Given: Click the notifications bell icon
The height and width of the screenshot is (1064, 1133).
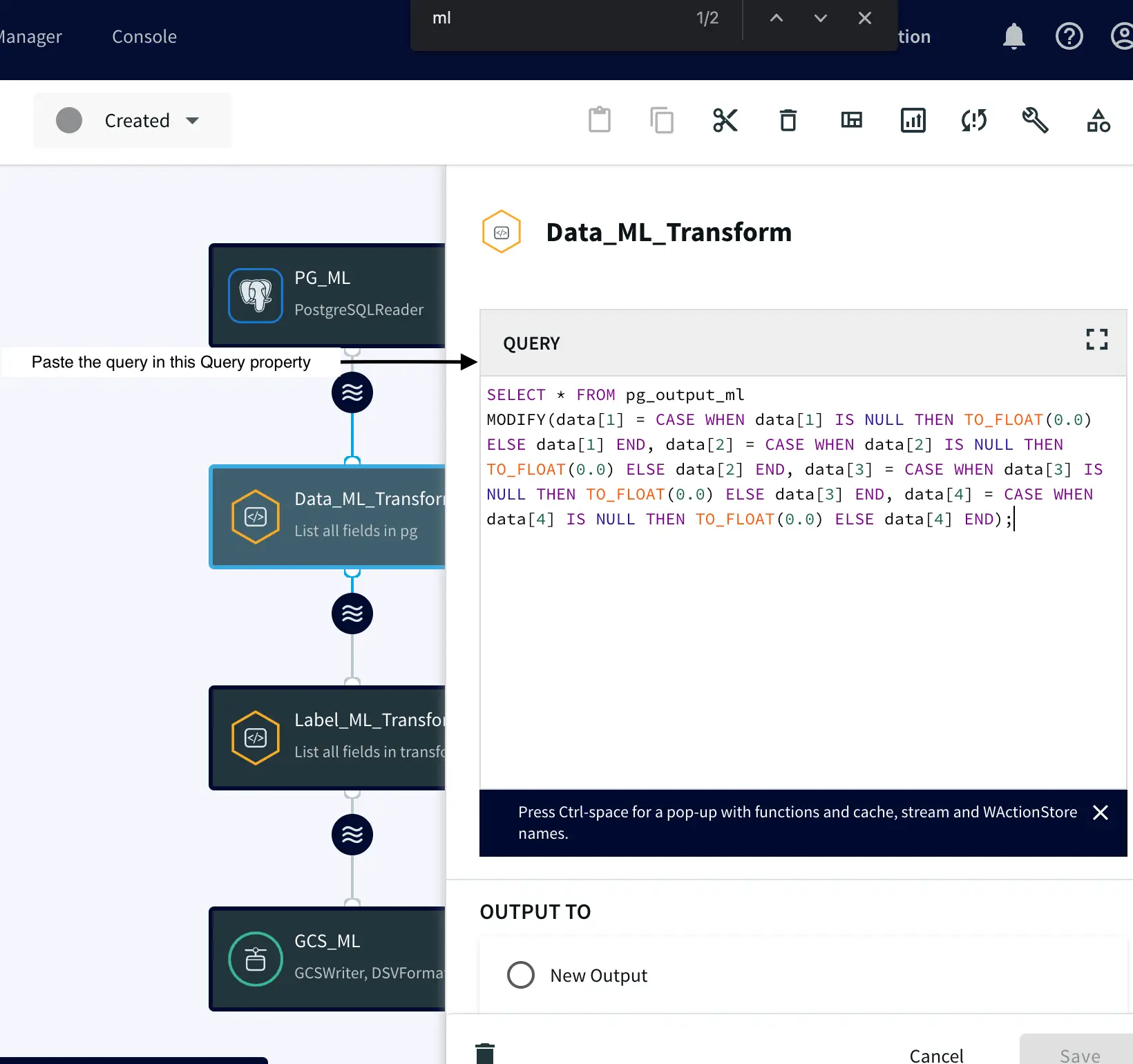Looking at the screenshot, I should click(x=1013, y=36).
